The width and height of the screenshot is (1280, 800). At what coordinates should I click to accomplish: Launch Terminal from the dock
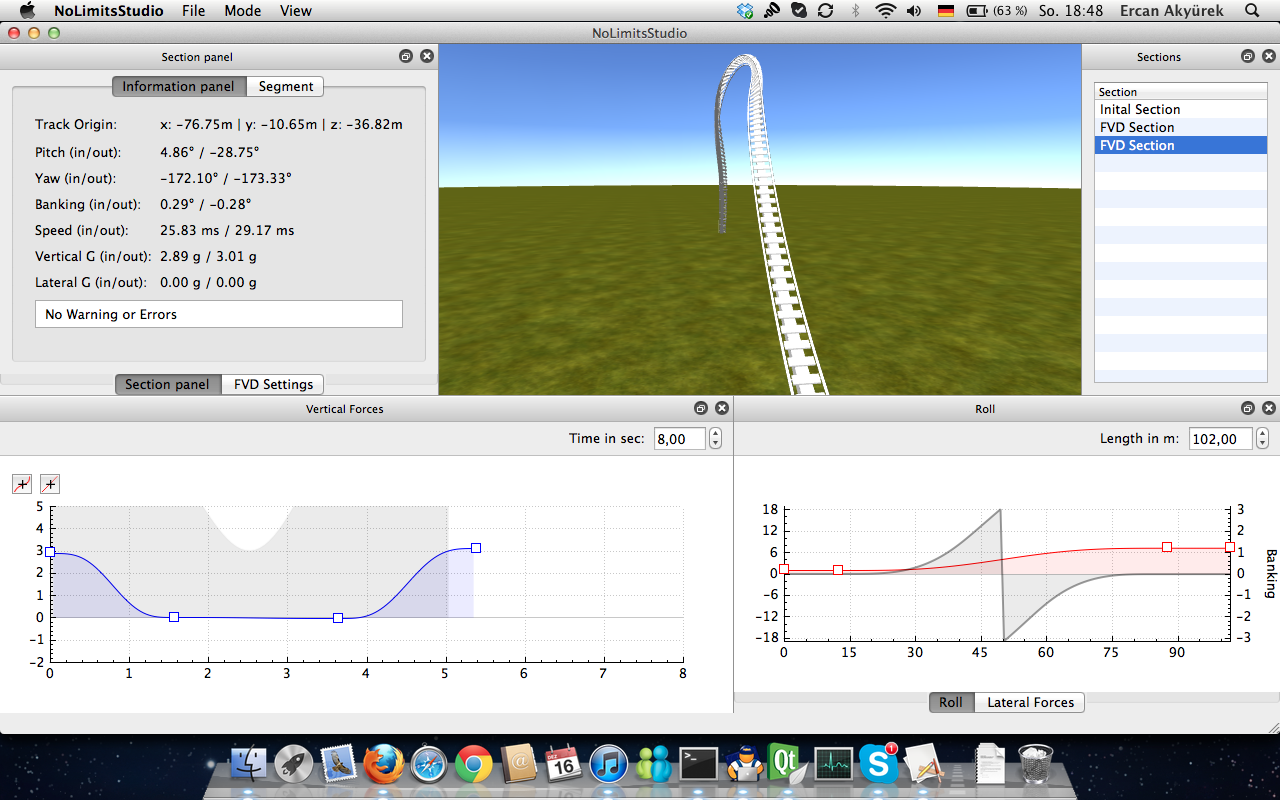(x=698, y=765)
